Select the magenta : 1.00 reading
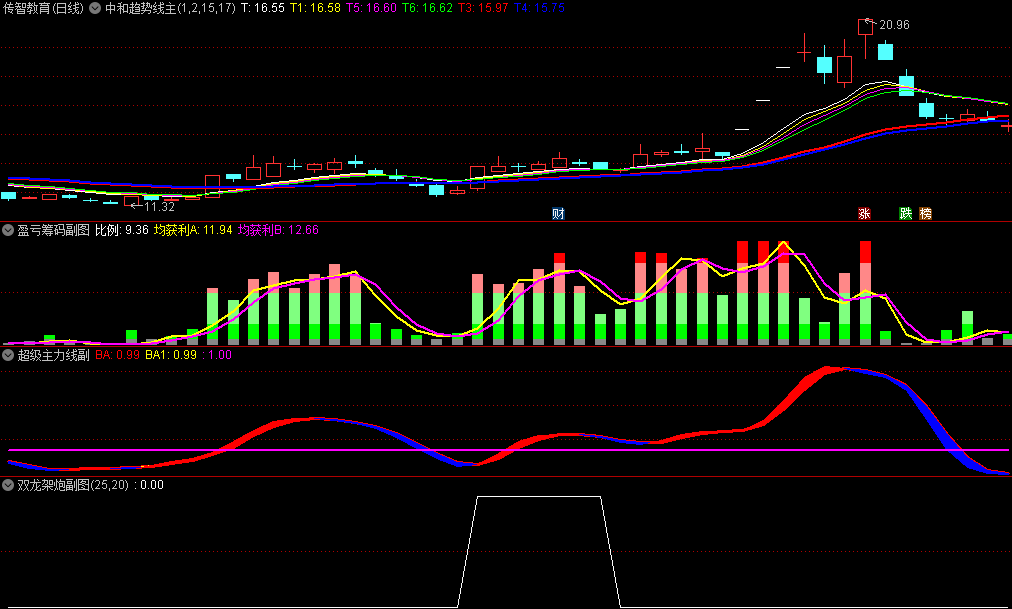Viewport: 1012px width, 609px height. click(x=216, y=355)
